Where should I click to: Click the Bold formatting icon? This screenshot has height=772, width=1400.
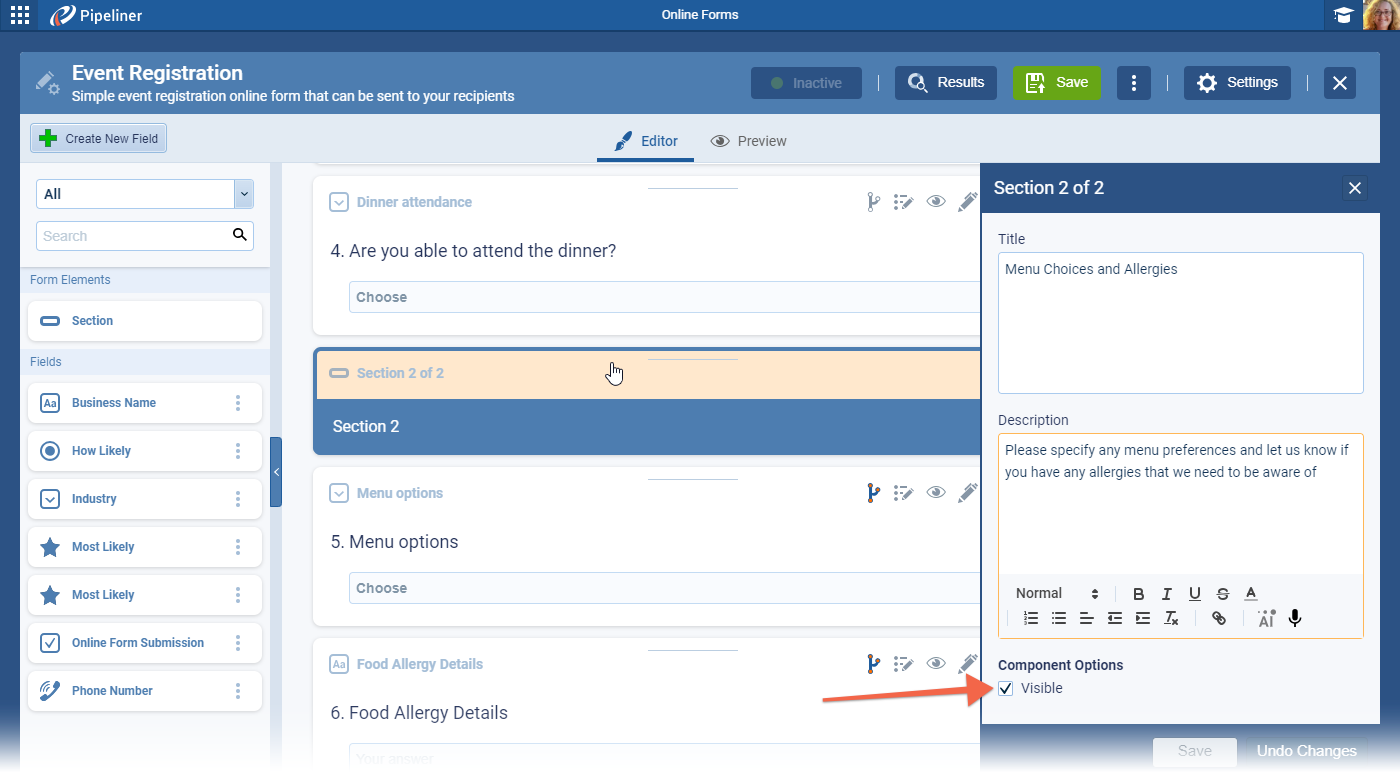pos(1138,594)
